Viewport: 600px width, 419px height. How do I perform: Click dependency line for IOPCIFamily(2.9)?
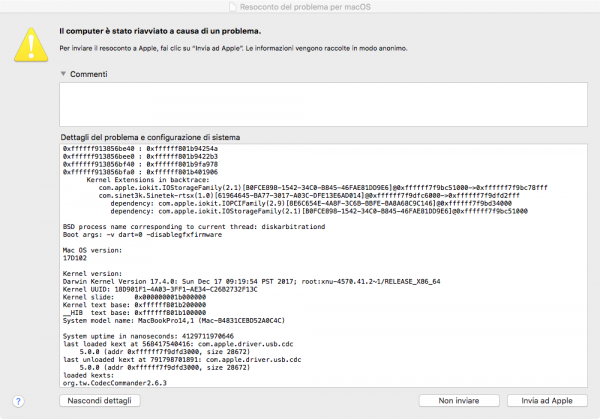311,203
